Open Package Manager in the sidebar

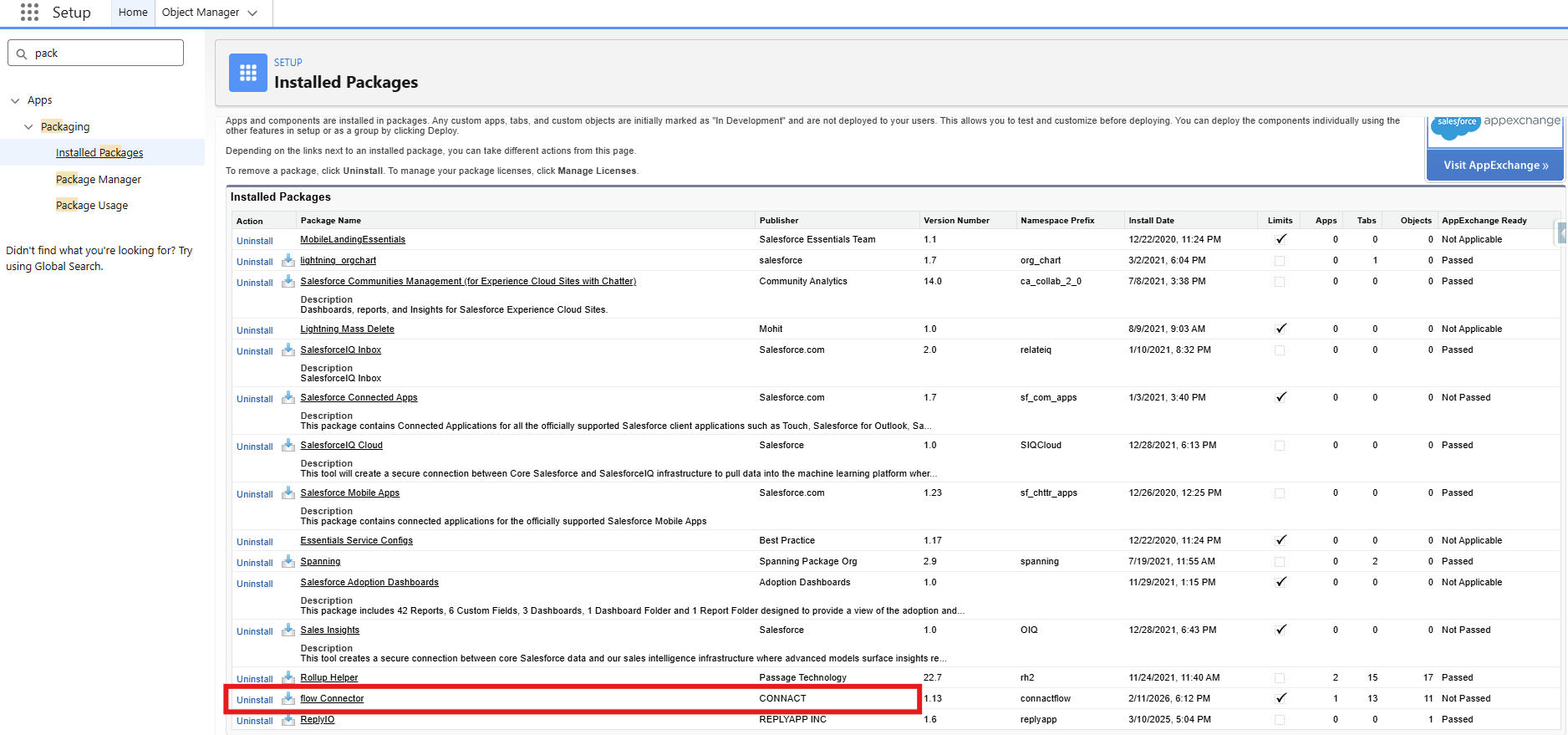coord(99,179)
